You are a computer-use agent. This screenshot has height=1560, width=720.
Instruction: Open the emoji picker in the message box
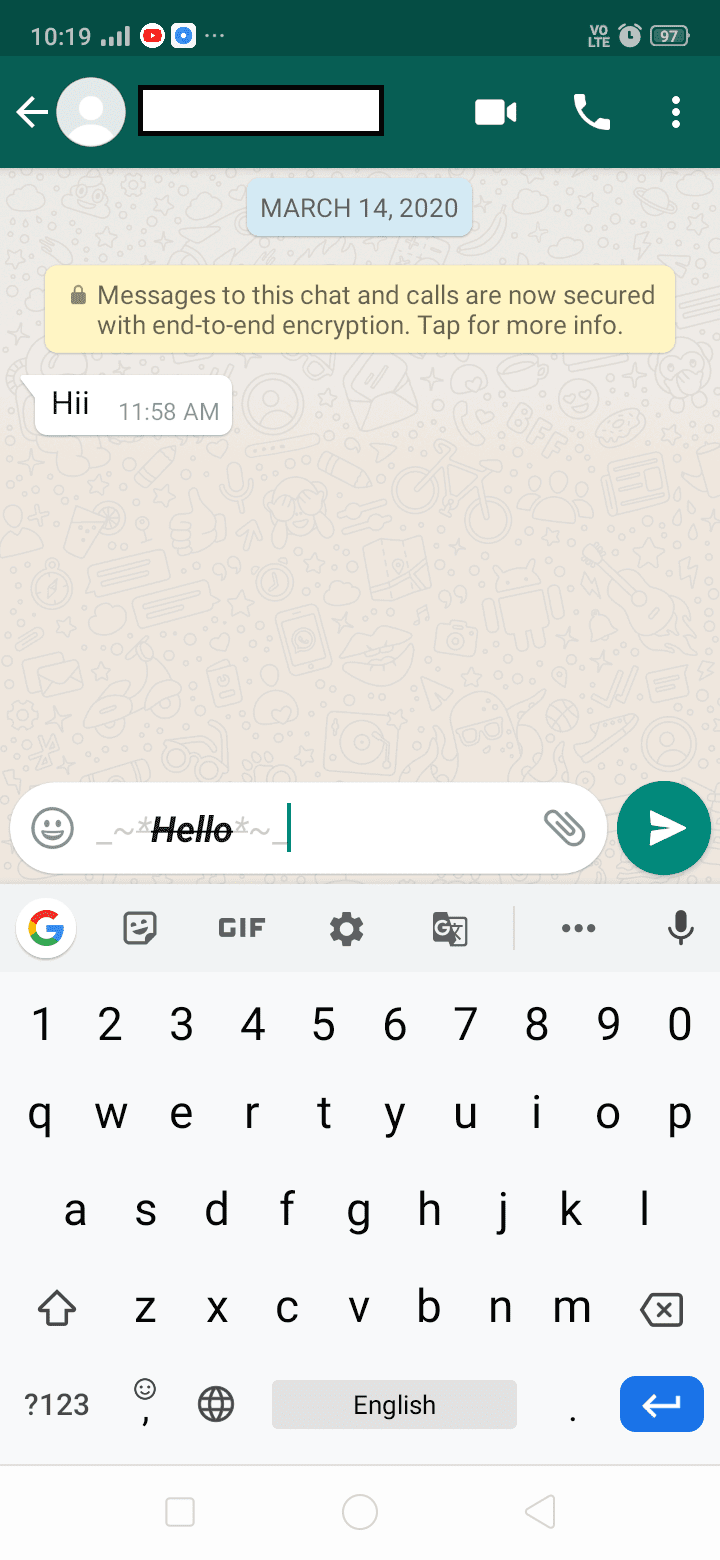pyautogui.click(x=53, y=828)
